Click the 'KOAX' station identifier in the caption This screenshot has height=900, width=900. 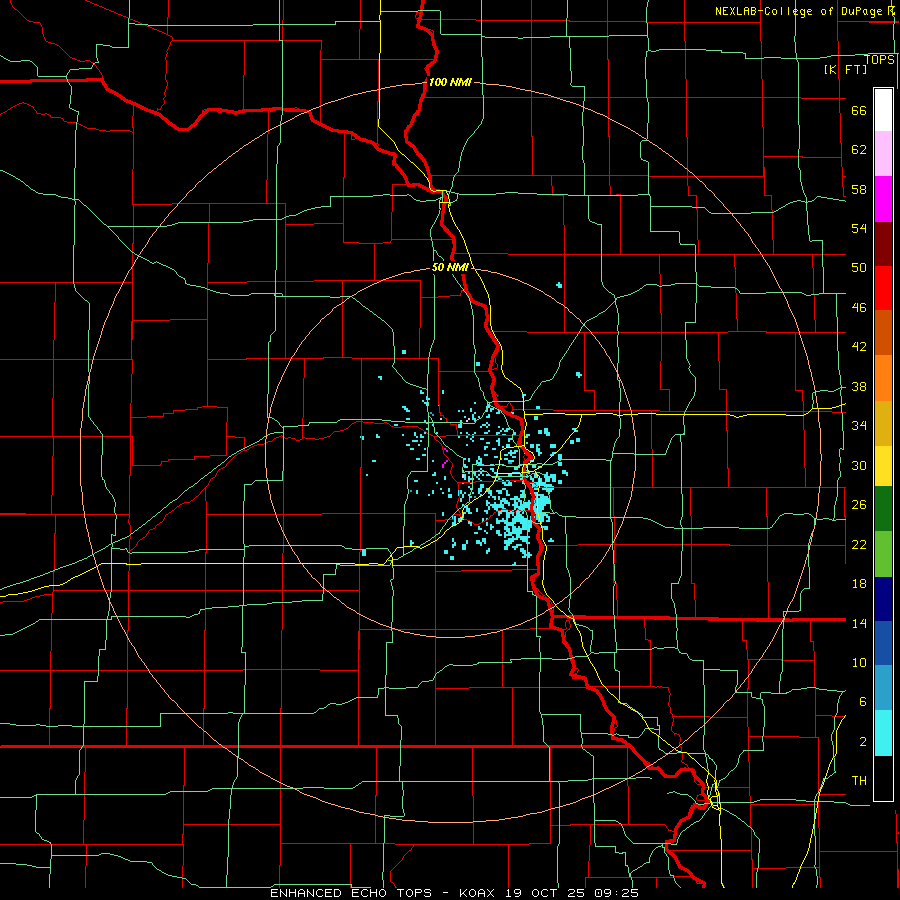[479, 893]
